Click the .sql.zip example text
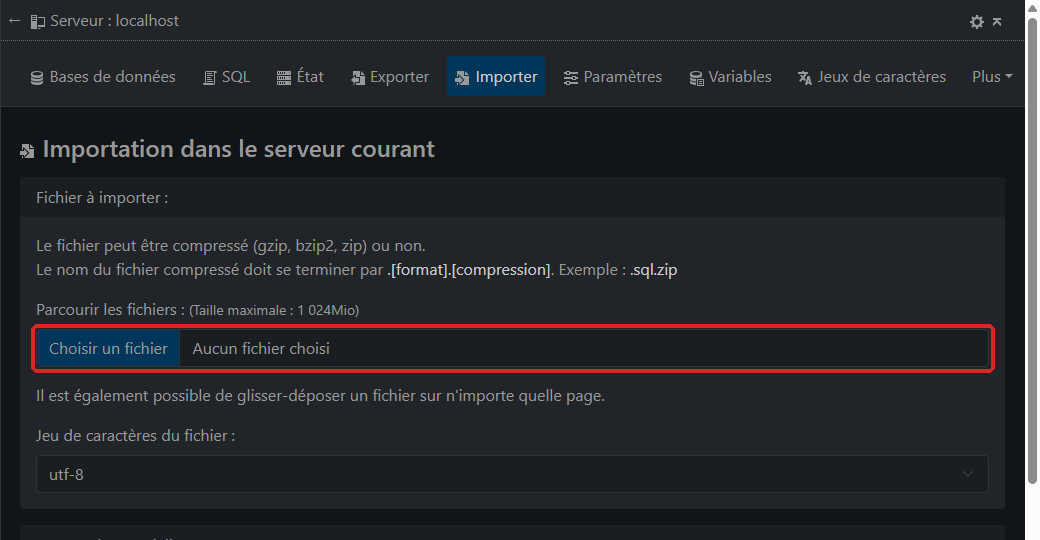This screenshot has height=540, width=1040. coord(653,270)
